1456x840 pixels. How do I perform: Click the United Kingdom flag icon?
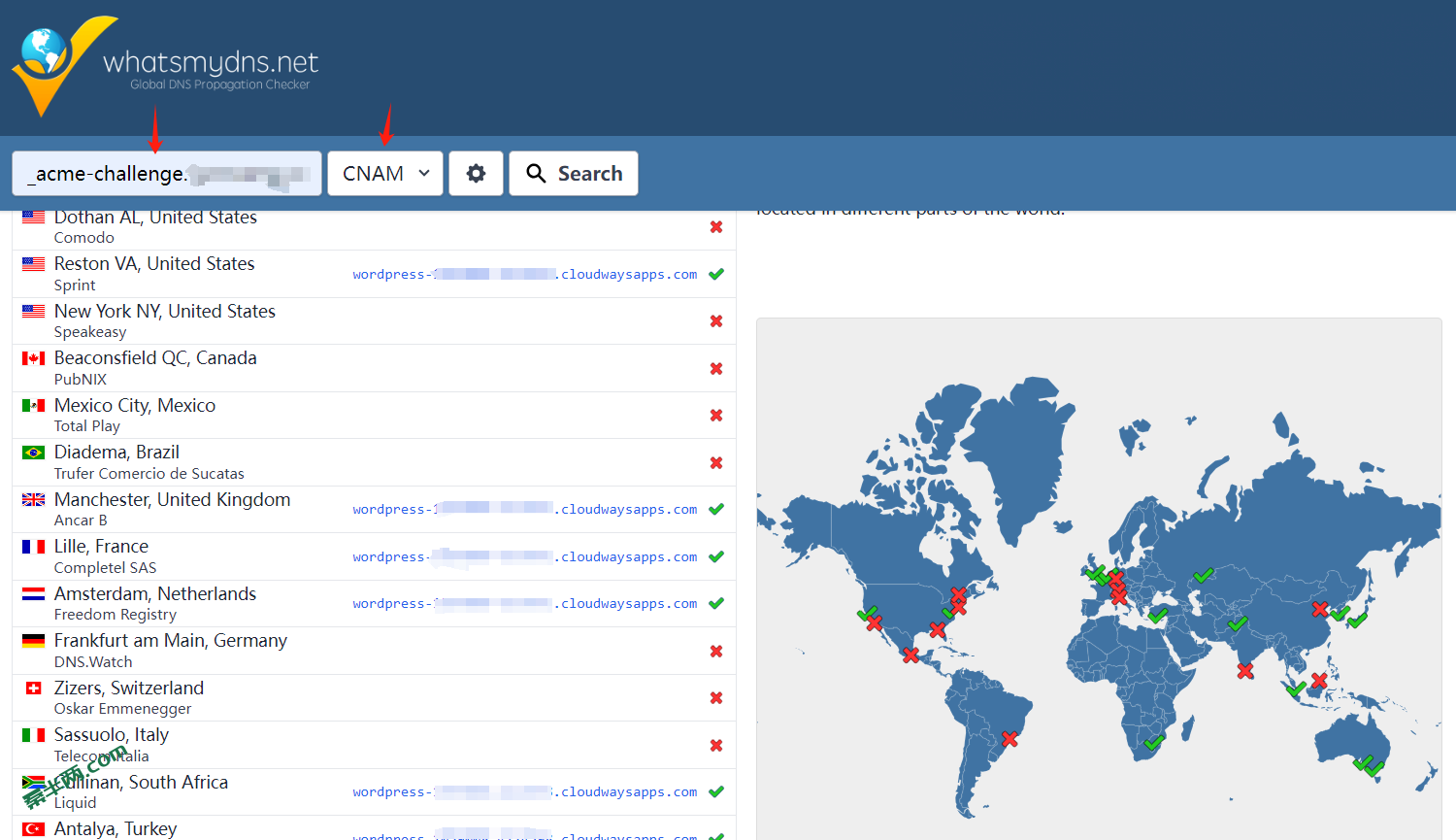(33, 499)
